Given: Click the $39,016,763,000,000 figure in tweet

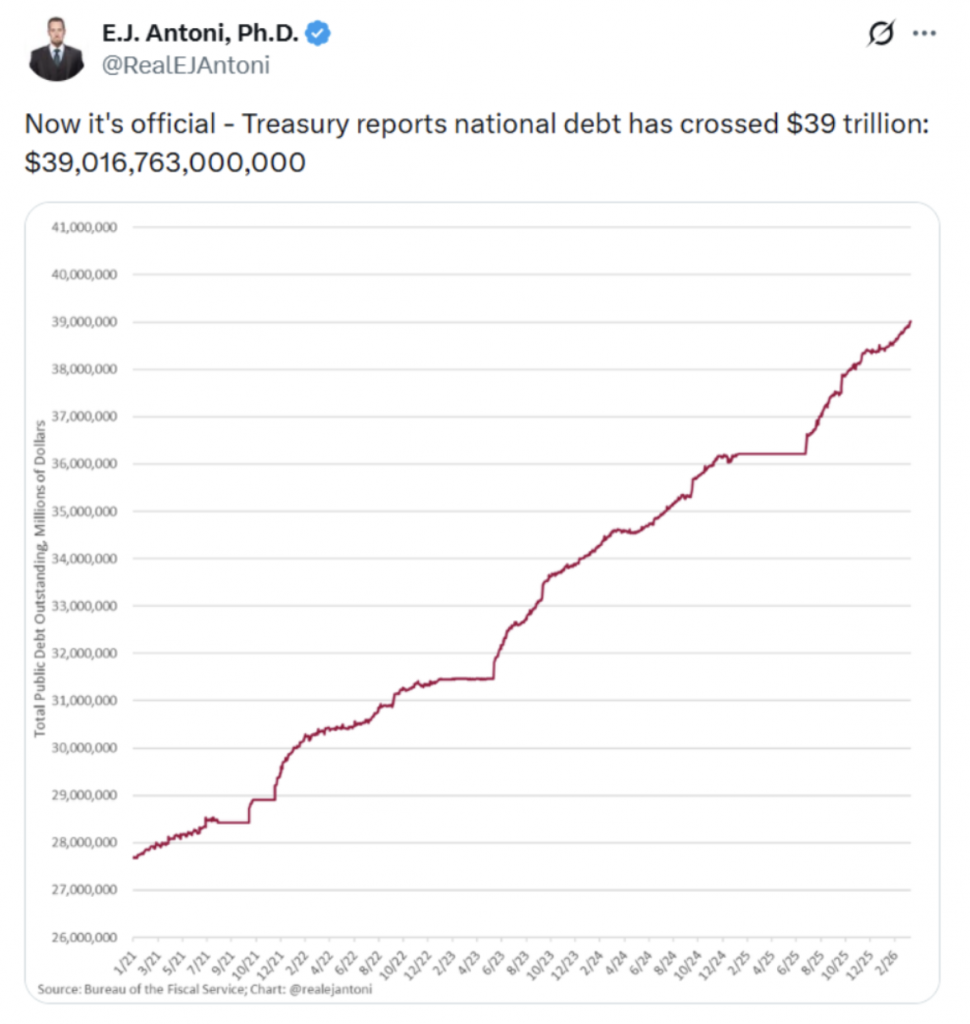Looking at the screenshot, I should point(165,160).
